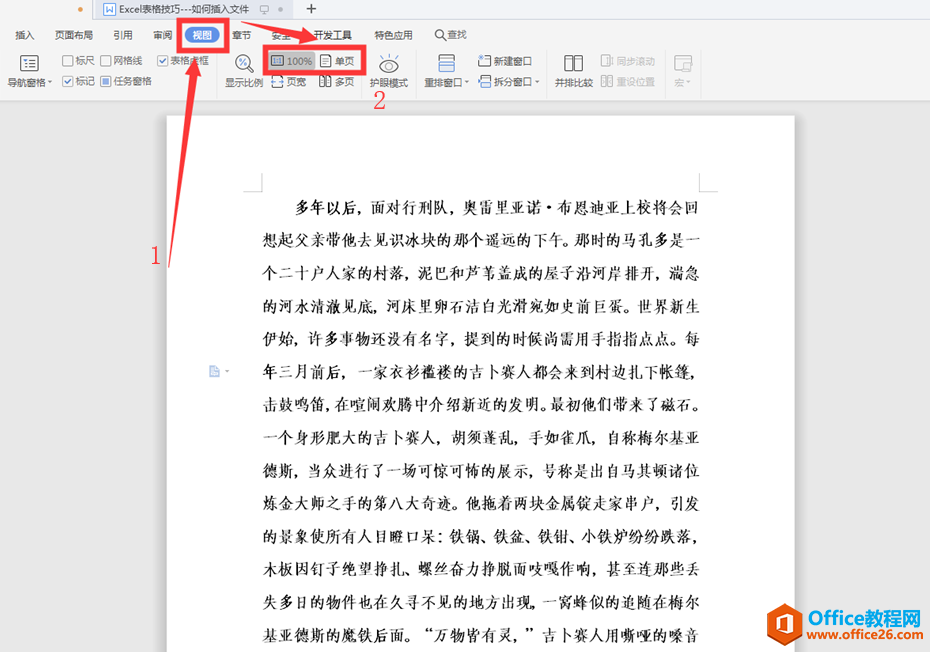The image size is (930, 652).
Task: Open the 特色应用 featured apps tab
Action: (x=393, y=35)
